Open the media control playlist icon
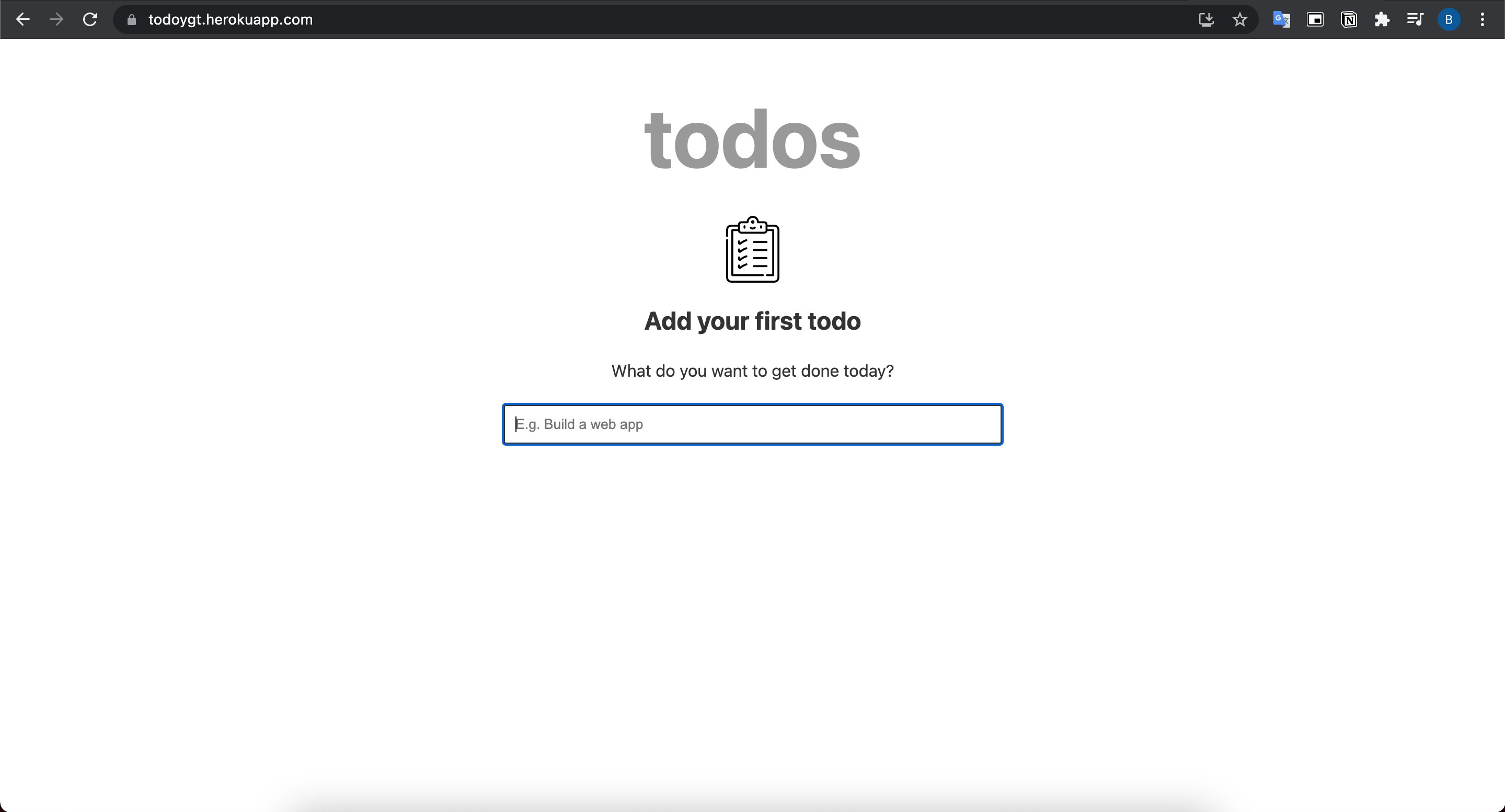This screenshot has width=1505, height=812. pyautogui.click(x=1415, y=20)
